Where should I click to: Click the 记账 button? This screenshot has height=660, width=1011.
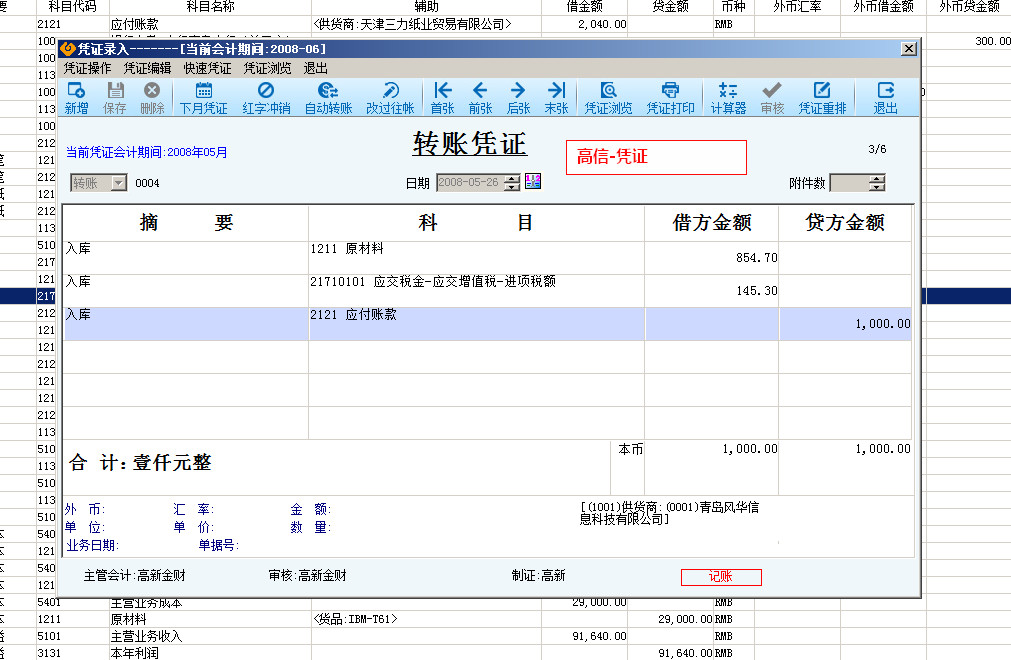tap(721, 577)
